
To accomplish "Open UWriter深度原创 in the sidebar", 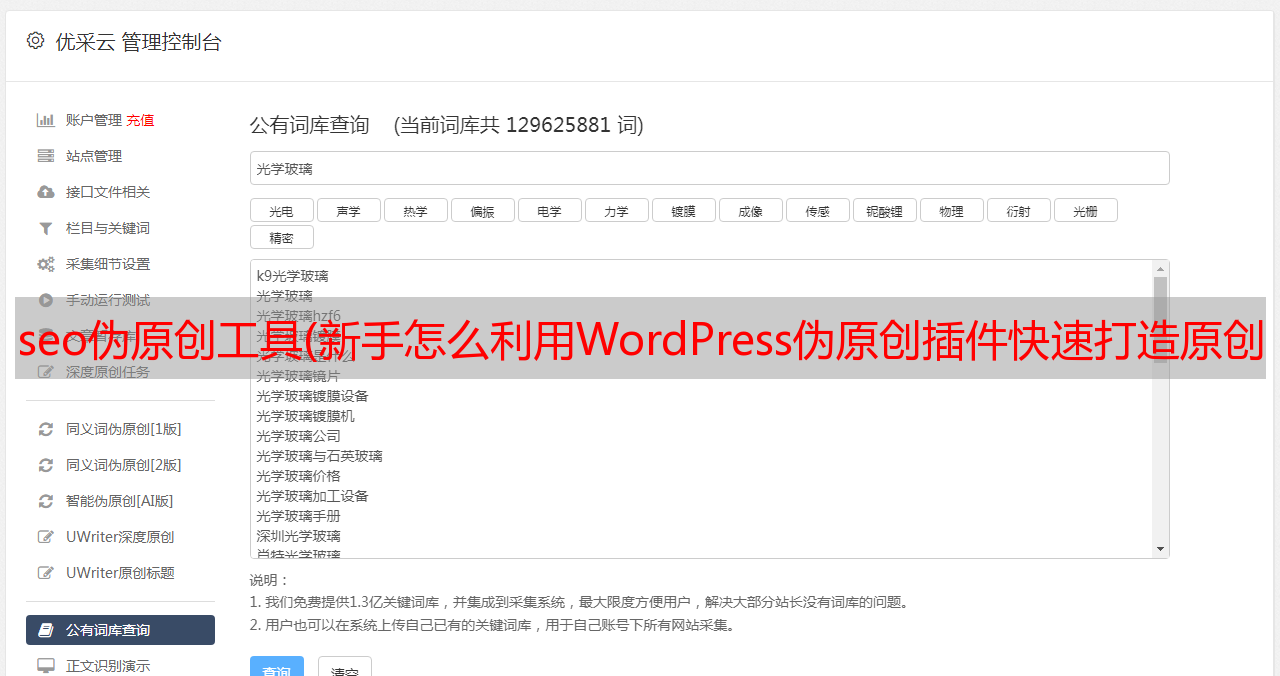I will (120, 537).
